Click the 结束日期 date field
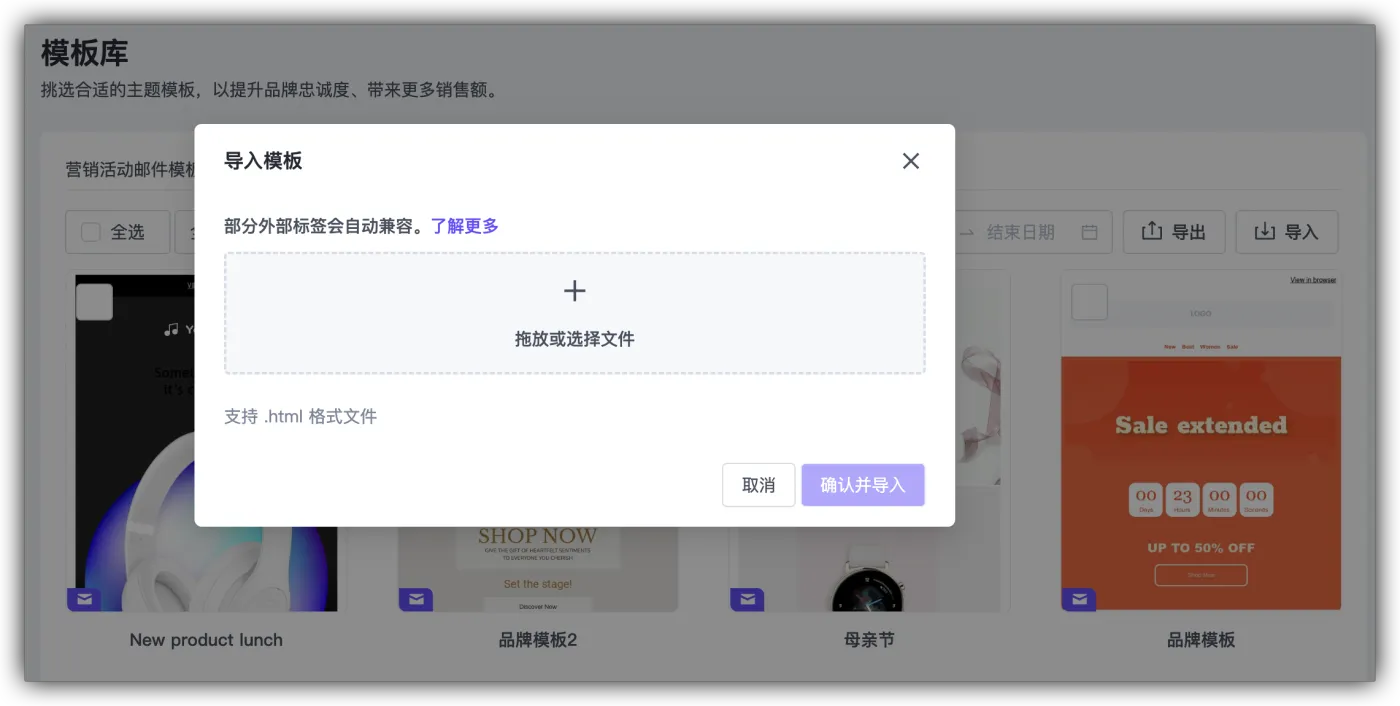 [x=1020, y=232]
